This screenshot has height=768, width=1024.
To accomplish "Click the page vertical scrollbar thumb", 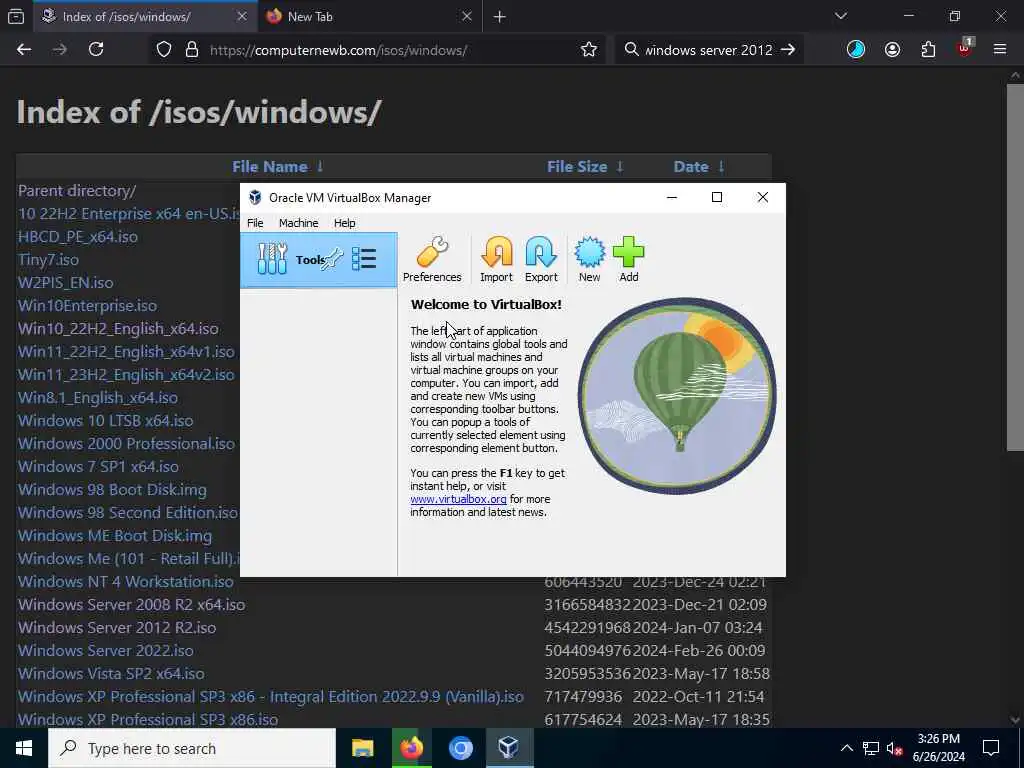I will coord(1015,266).
